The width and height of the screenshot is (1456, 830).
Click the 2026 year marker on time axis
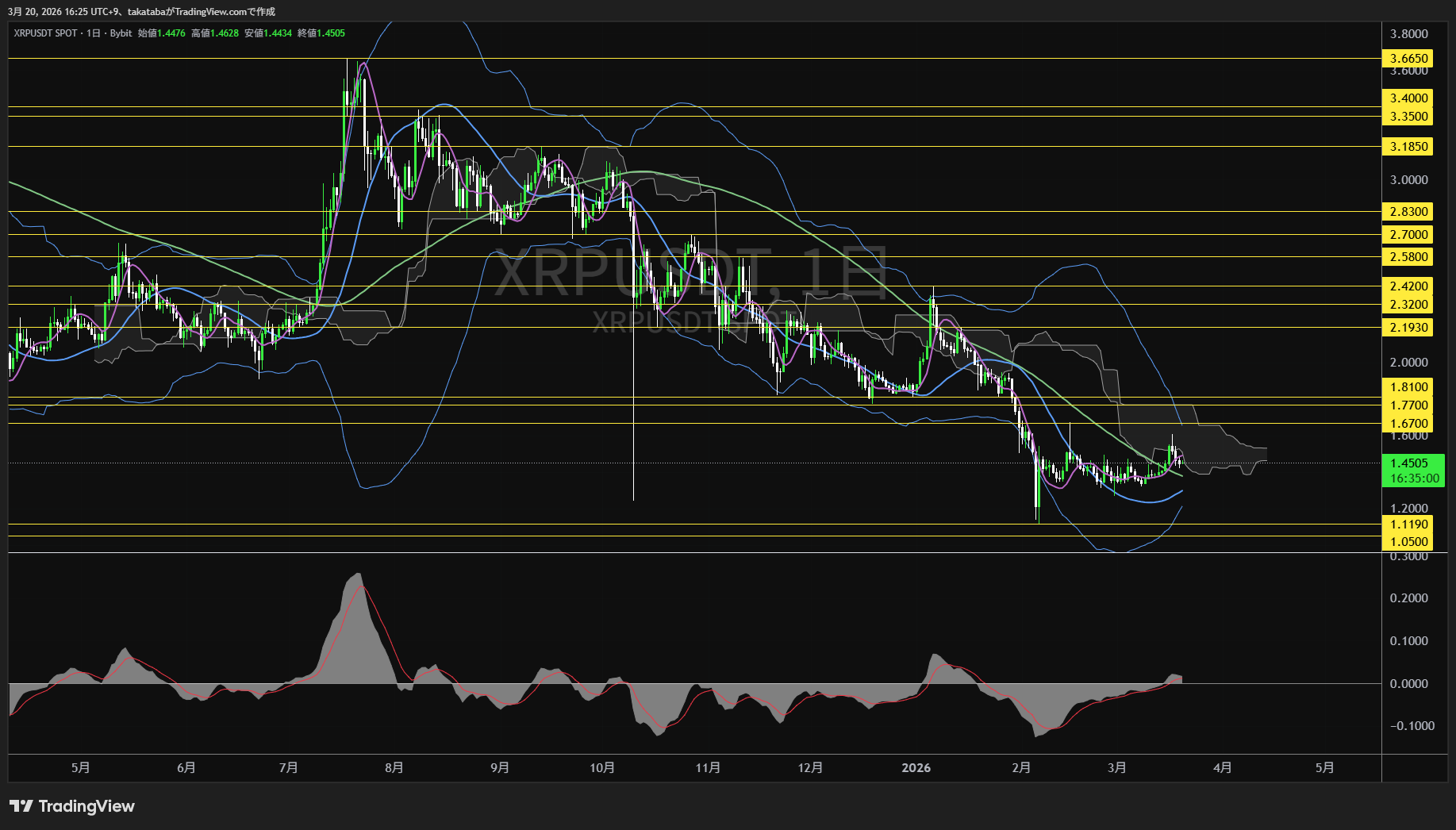[x=916, y=768]
